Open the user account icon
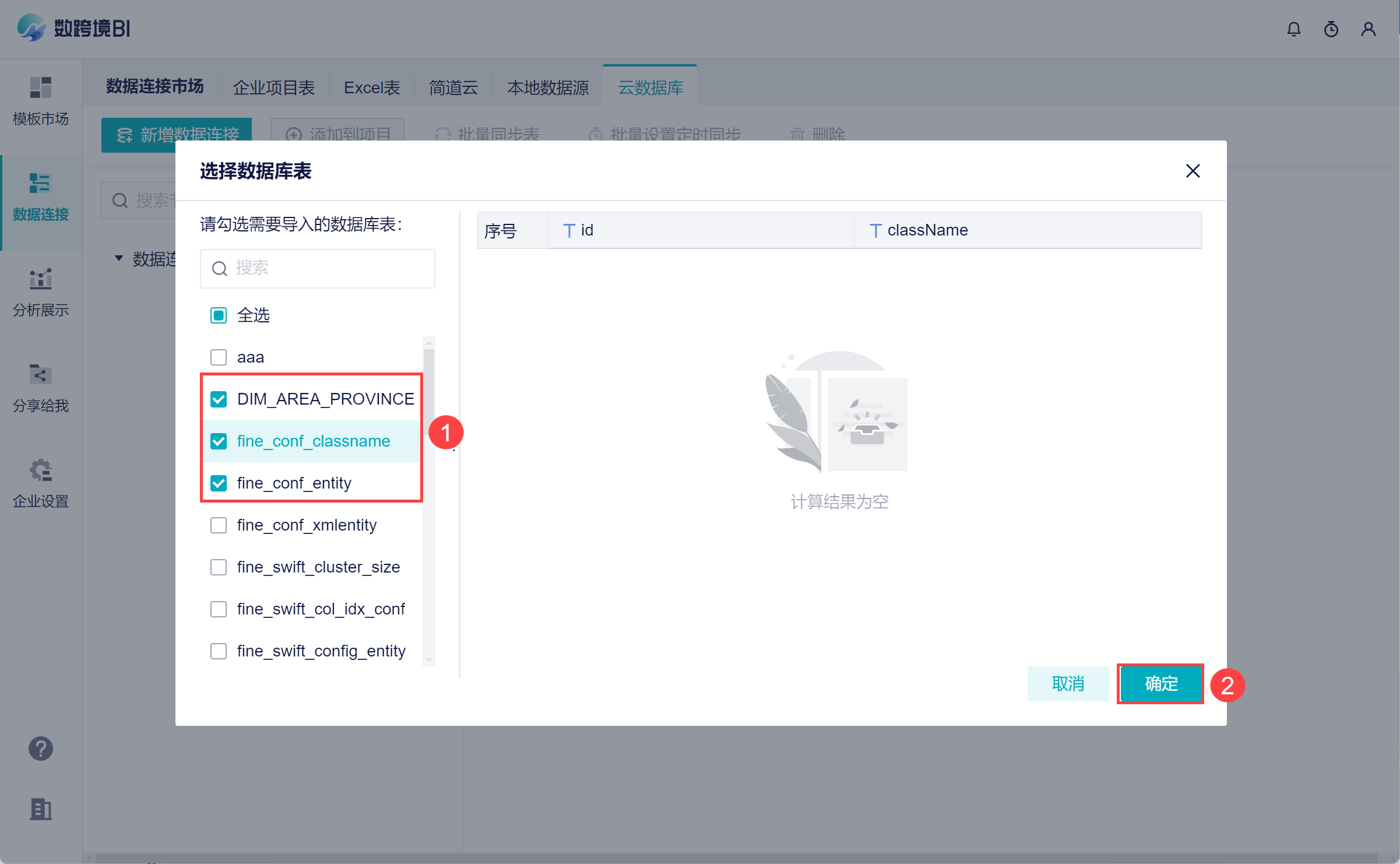1400x864 pixels. pyautogui.click(x=1368, y=29)
